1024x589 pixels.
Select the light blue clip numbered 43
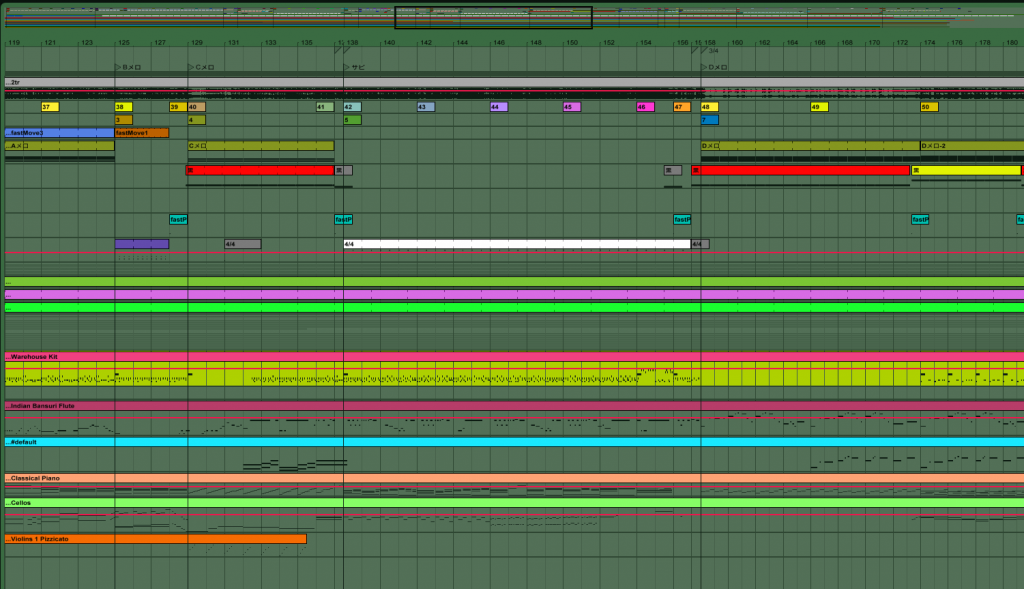[426, 107]
